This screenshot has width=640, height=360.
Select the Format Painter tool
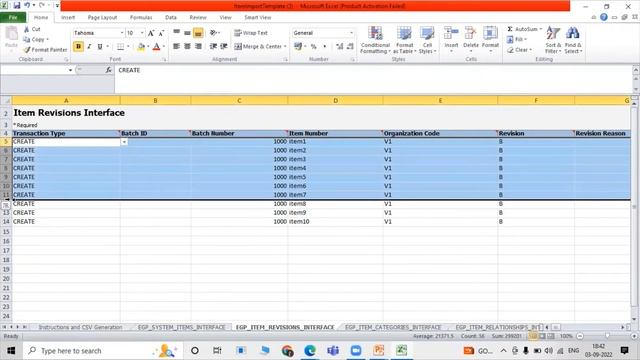click(45, 50)
